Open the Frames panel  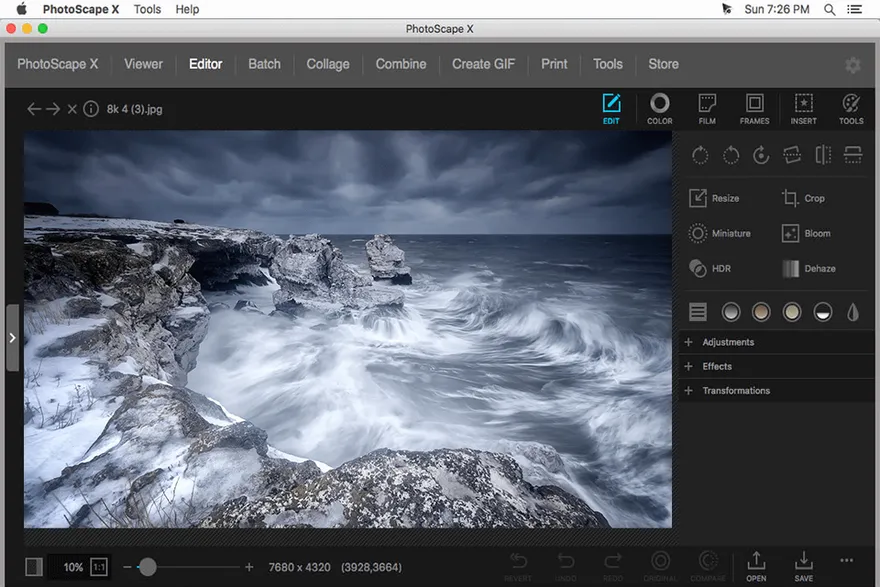[755, 107]
